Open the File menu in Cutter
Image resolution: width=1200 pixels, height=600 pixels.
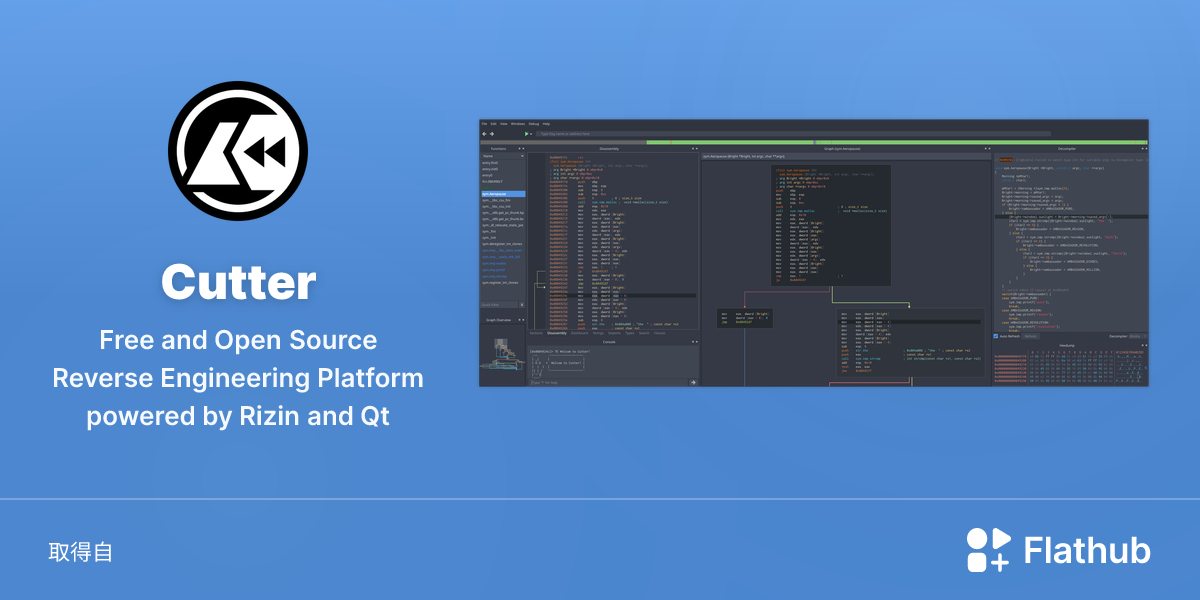[x=484, y=124]
